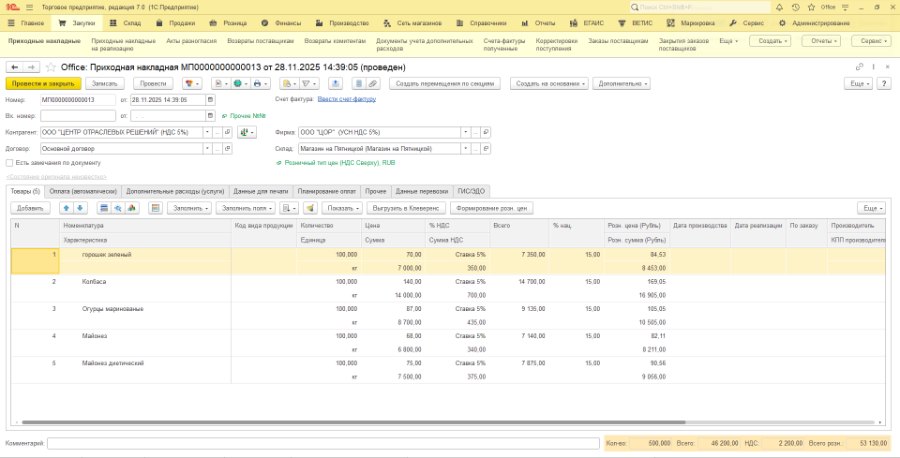Expand the Контрагент dropdown arrow
900x458 pixels.
pyautogui.click(x=207, y=133)
